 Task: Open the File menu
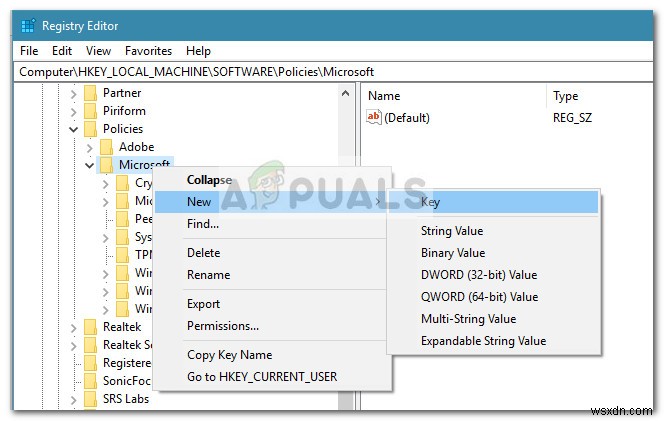point(29,51)
